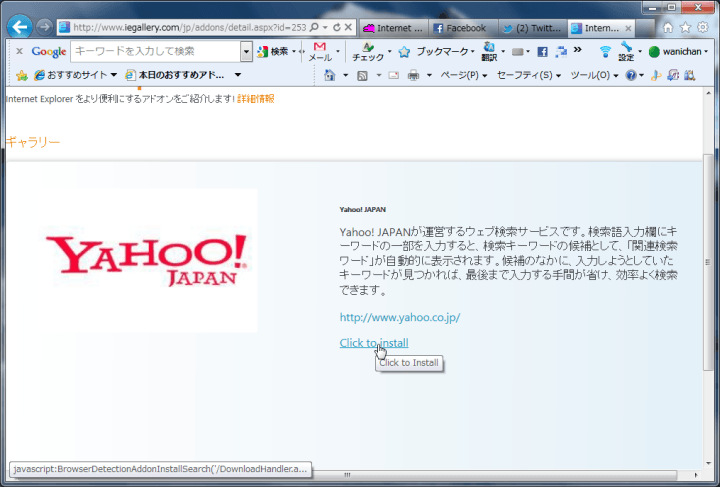The height and width of the screenshot is (487, 720).
Task: Click the Google Toolbar 検索 search button
Action: coord(273,51)
